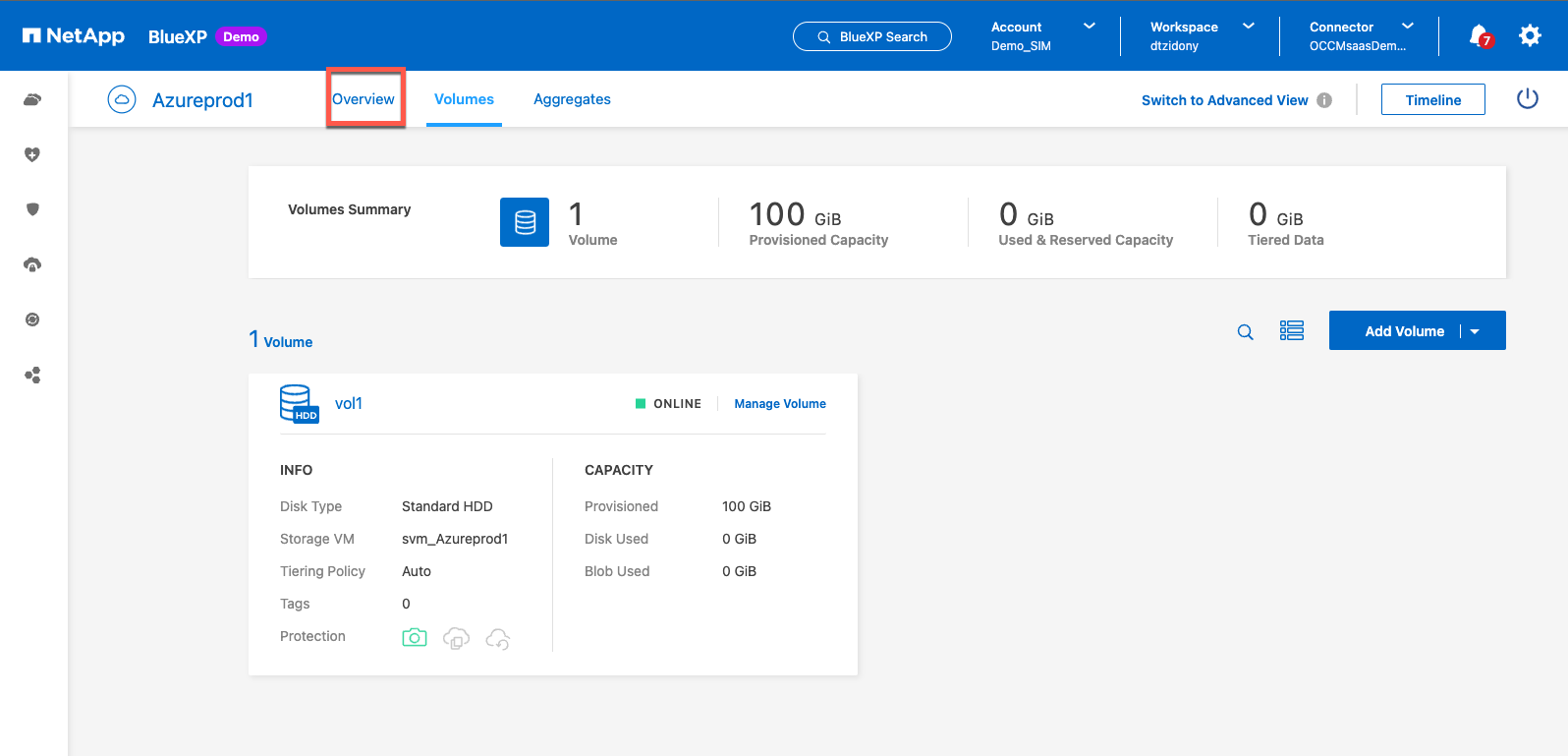Click the power icon for Azureprod1

click(x=1527, y=99)
